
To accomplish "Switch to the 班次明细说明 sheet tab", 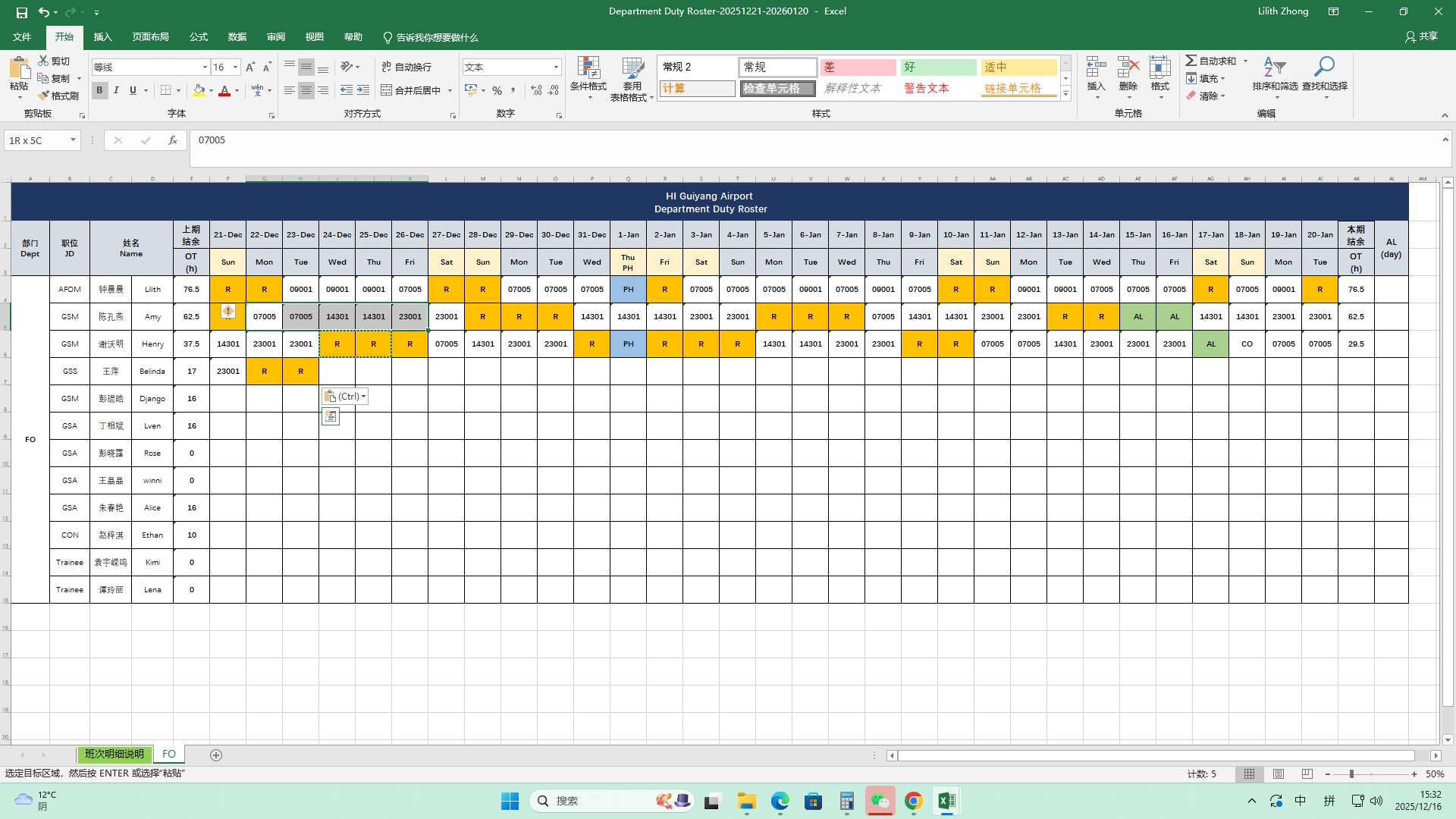I will click(x=114, y=755).
